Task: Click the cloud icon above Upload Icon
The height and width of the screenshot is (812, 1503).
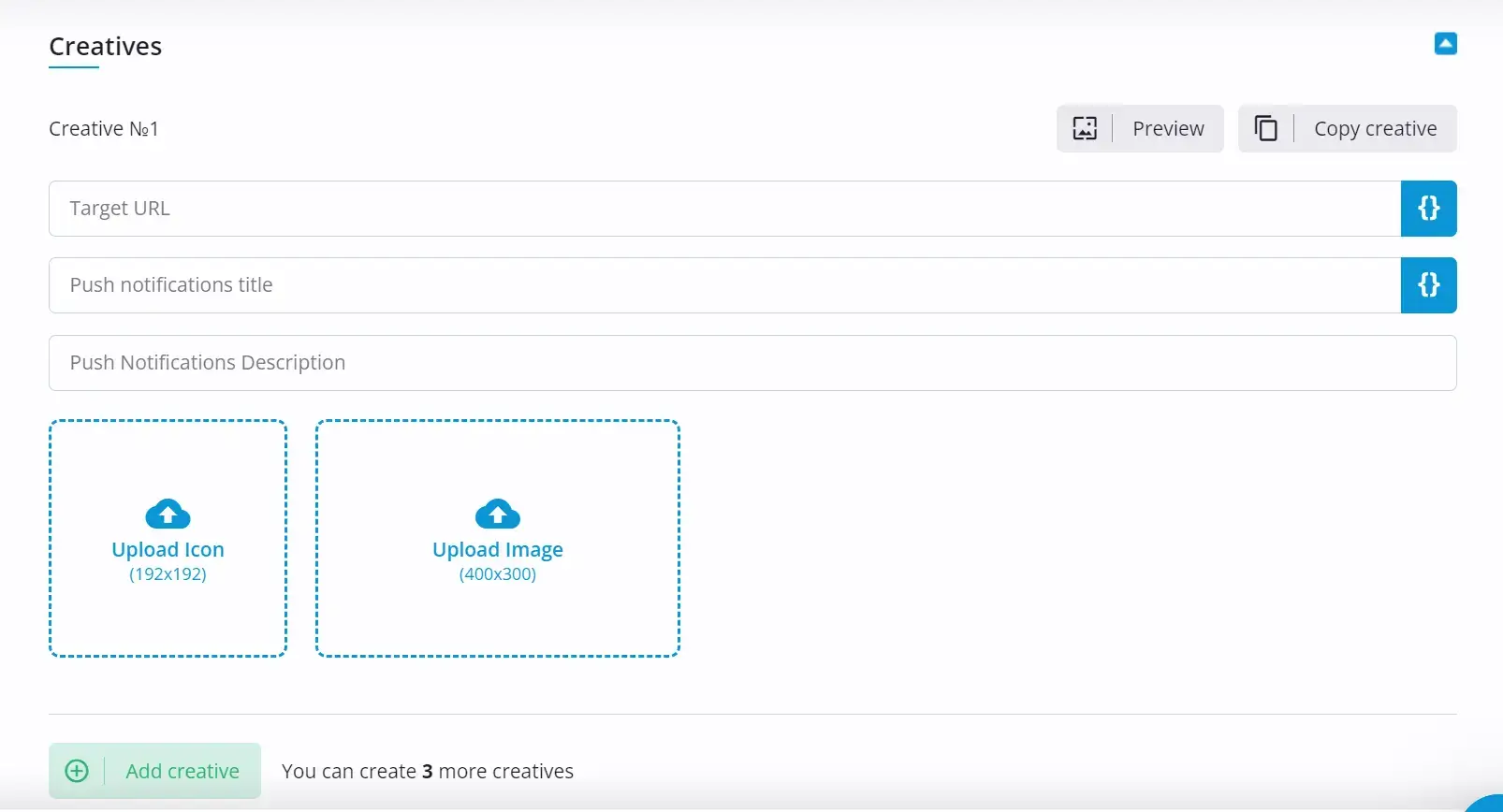Action: coord(168,514)
